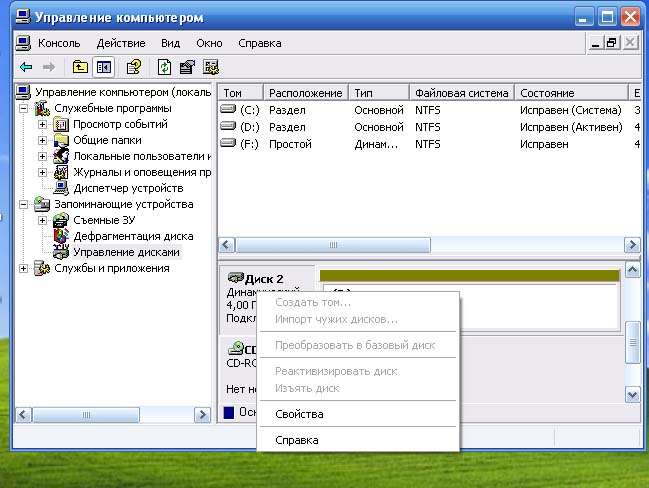The width and height of the screenshot is (649, 488).
Task: Open the Действие menu in the menu bar
Action: tap(120, 43)
